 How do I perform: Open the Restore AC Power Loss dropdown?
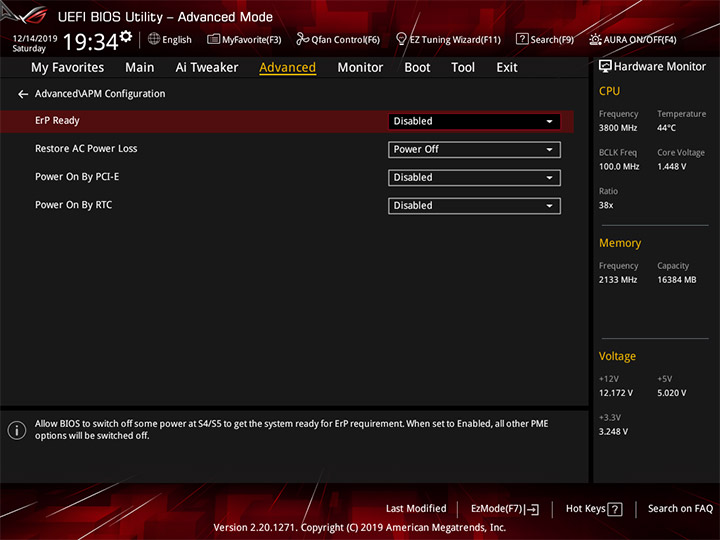click(474, 150)
